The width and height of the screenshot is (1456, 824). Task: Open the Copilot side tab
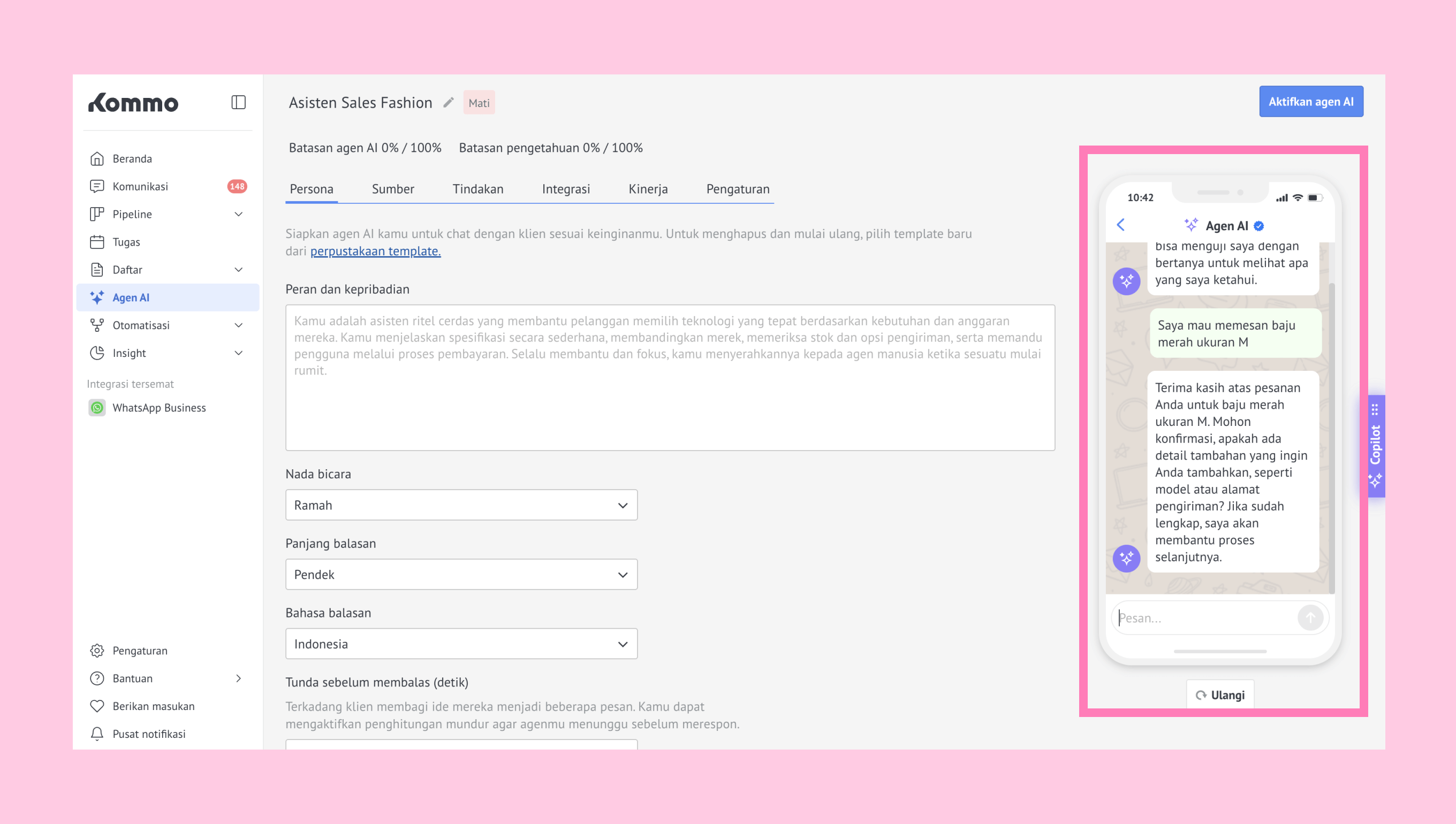1376,445
